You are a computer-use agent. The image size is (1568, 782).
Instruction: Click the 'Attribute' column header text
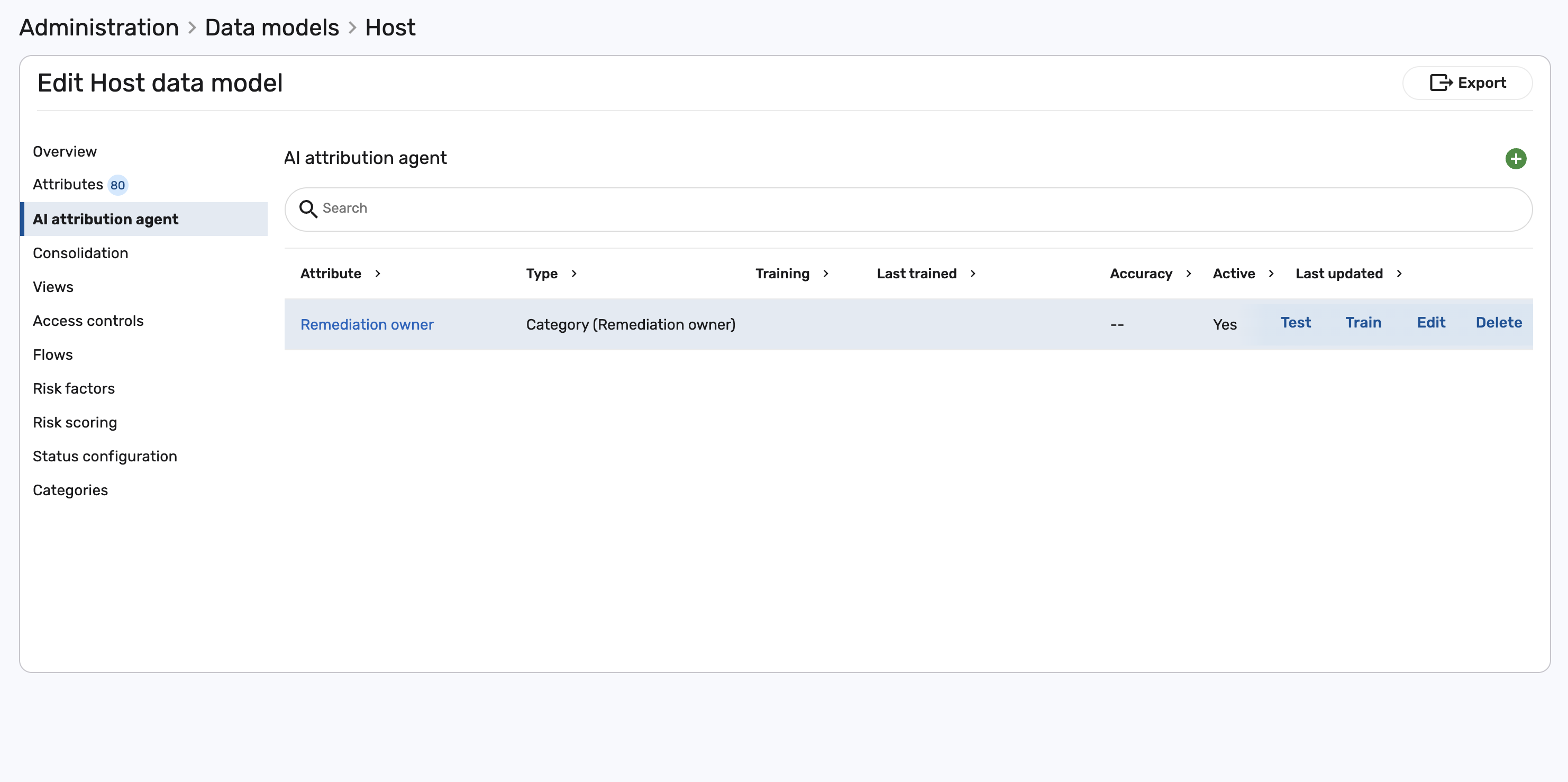coord(331,274)
